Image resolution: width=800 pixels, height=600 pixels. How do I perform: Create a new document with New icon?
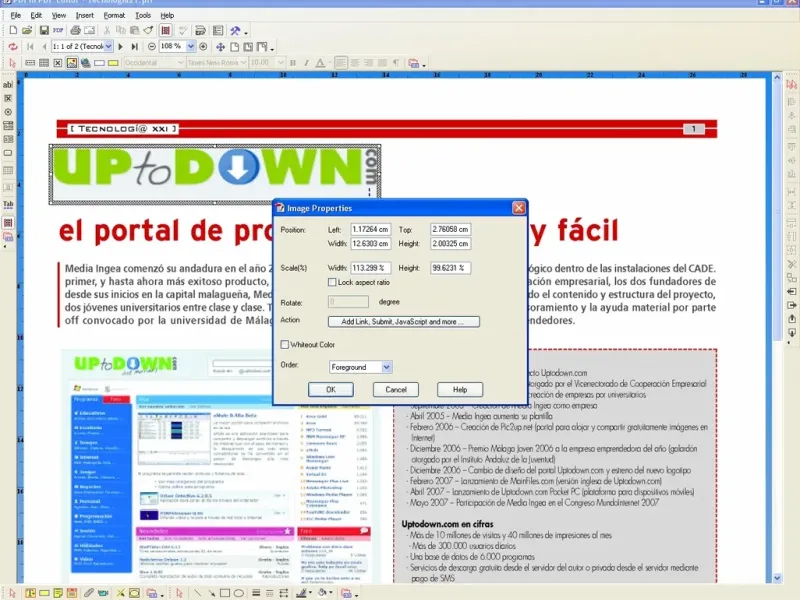pyautogui.click(x=13, y=31)
